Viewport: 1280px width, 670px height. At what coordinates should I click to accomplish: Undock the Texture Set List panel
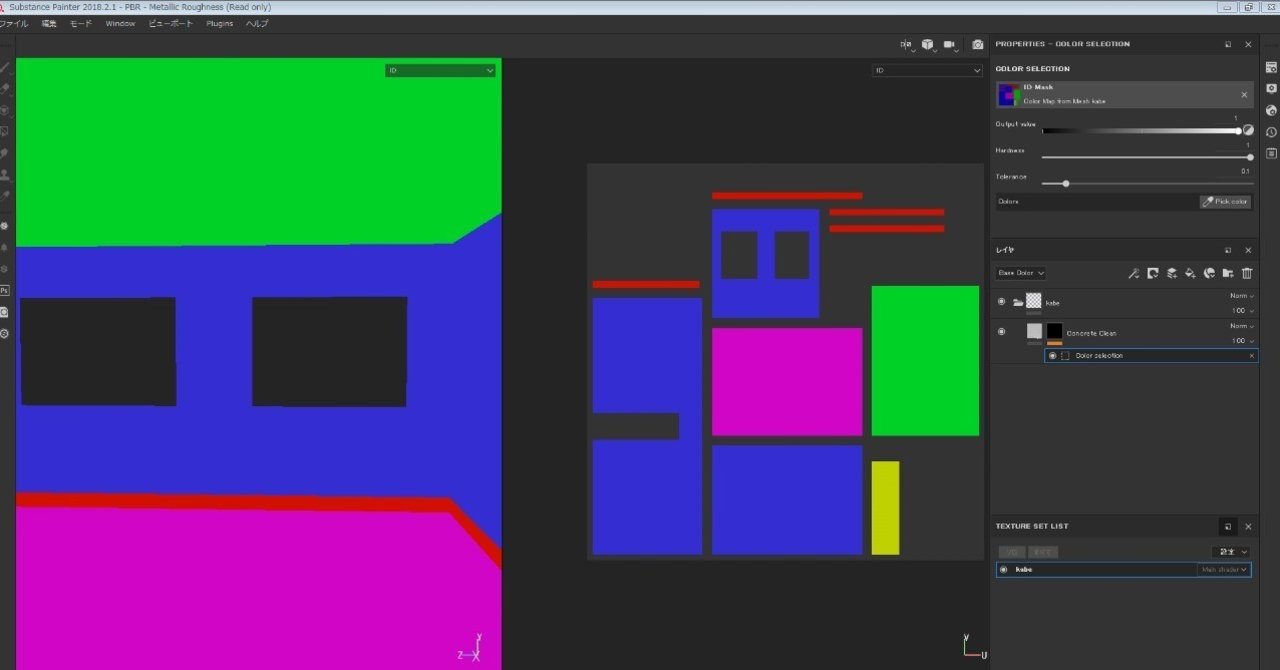[1228, 526]
